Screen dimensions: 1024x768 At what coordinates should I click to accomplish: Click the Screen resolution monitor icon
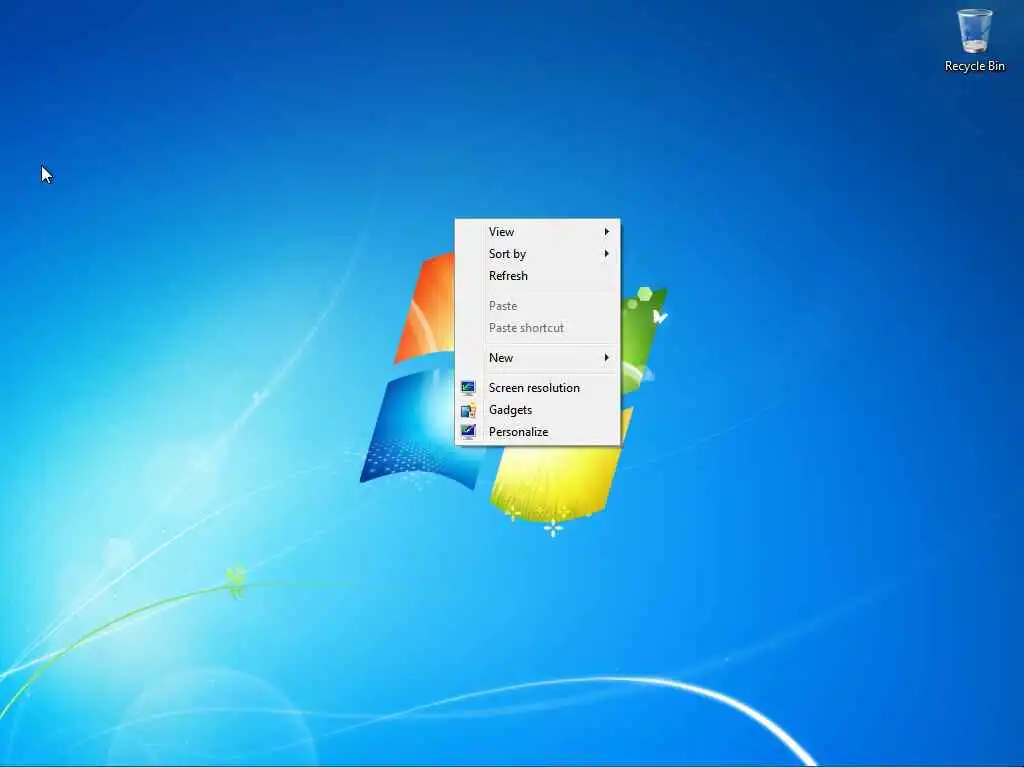point(468,388)
